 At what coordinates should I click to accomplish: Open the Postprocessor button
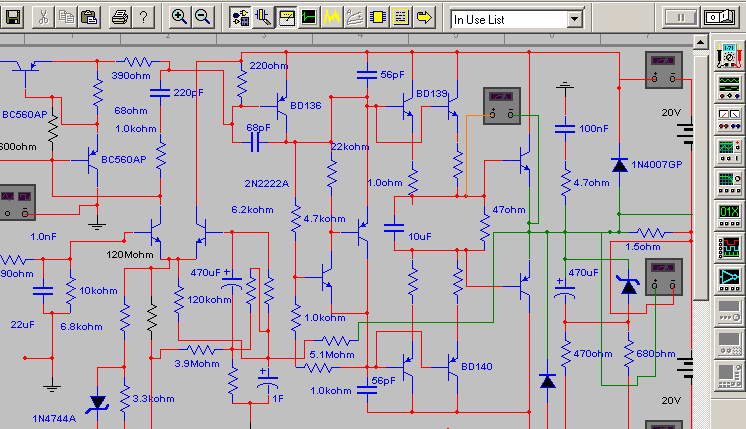pos(355,18)
